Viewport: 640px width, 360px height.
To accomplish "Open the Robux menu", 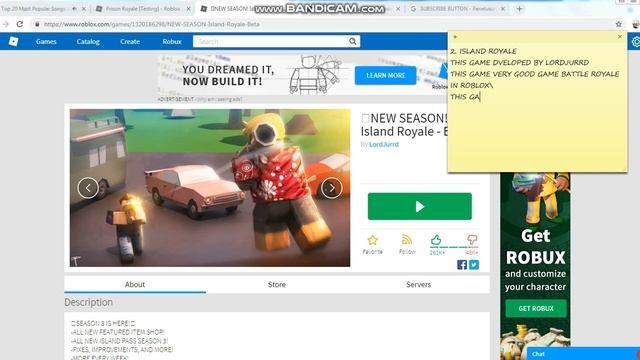I will pyautogui.click(x=172, y=41).
